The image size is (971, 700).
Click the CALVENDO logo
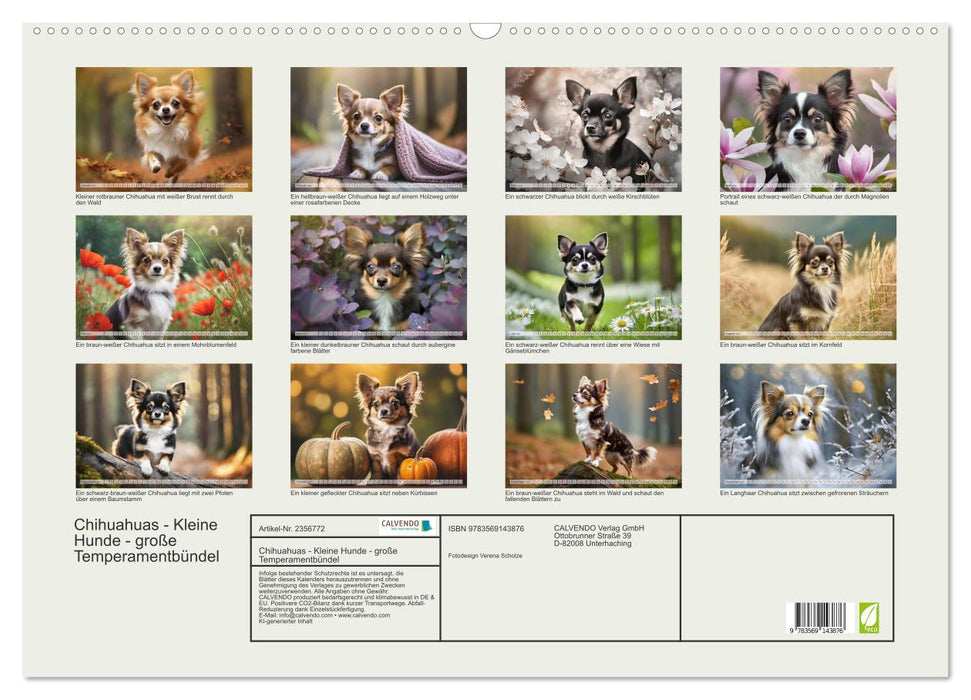click(x=407, y=526)
